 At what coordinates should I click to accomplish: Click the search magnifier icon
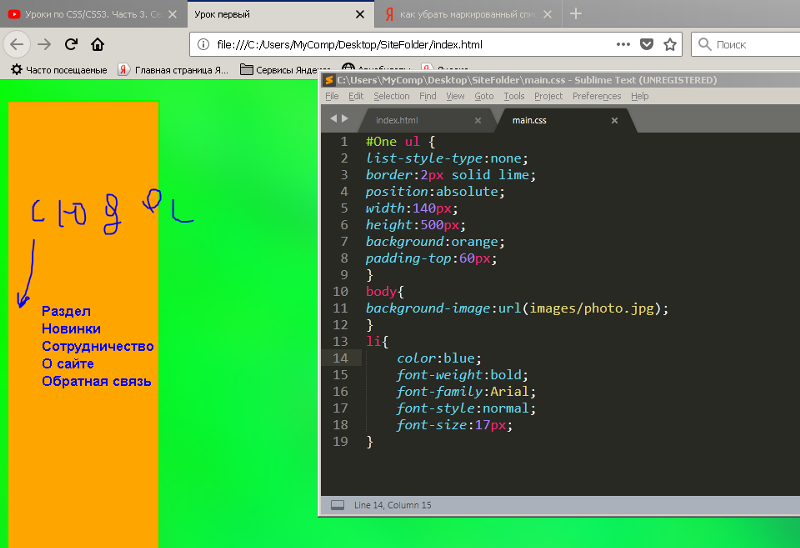[705, 44]
